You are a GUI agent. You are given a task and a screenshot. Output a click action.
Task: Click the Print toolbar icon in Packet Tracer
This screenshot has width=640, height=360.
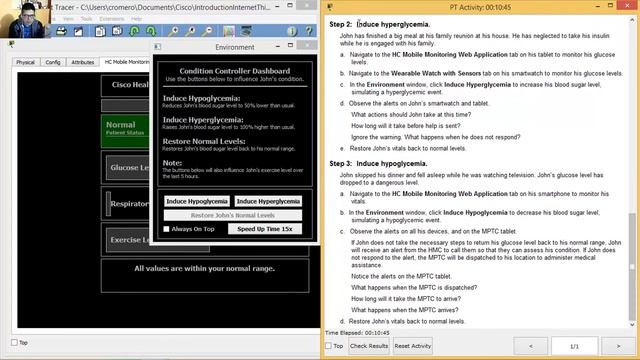pyautogui.click(x=61, y=31)
